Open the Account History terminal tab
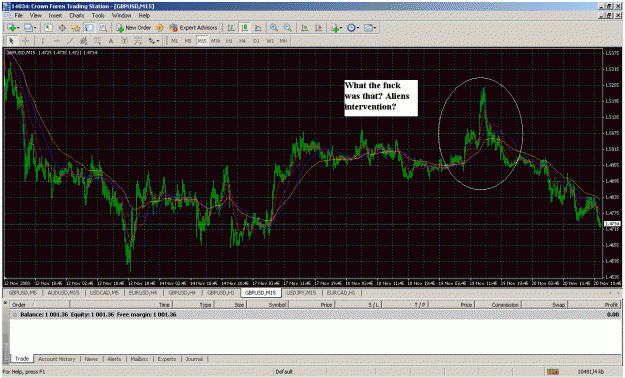This screenshot has height=378, width=625. click(x=57, y=359)
